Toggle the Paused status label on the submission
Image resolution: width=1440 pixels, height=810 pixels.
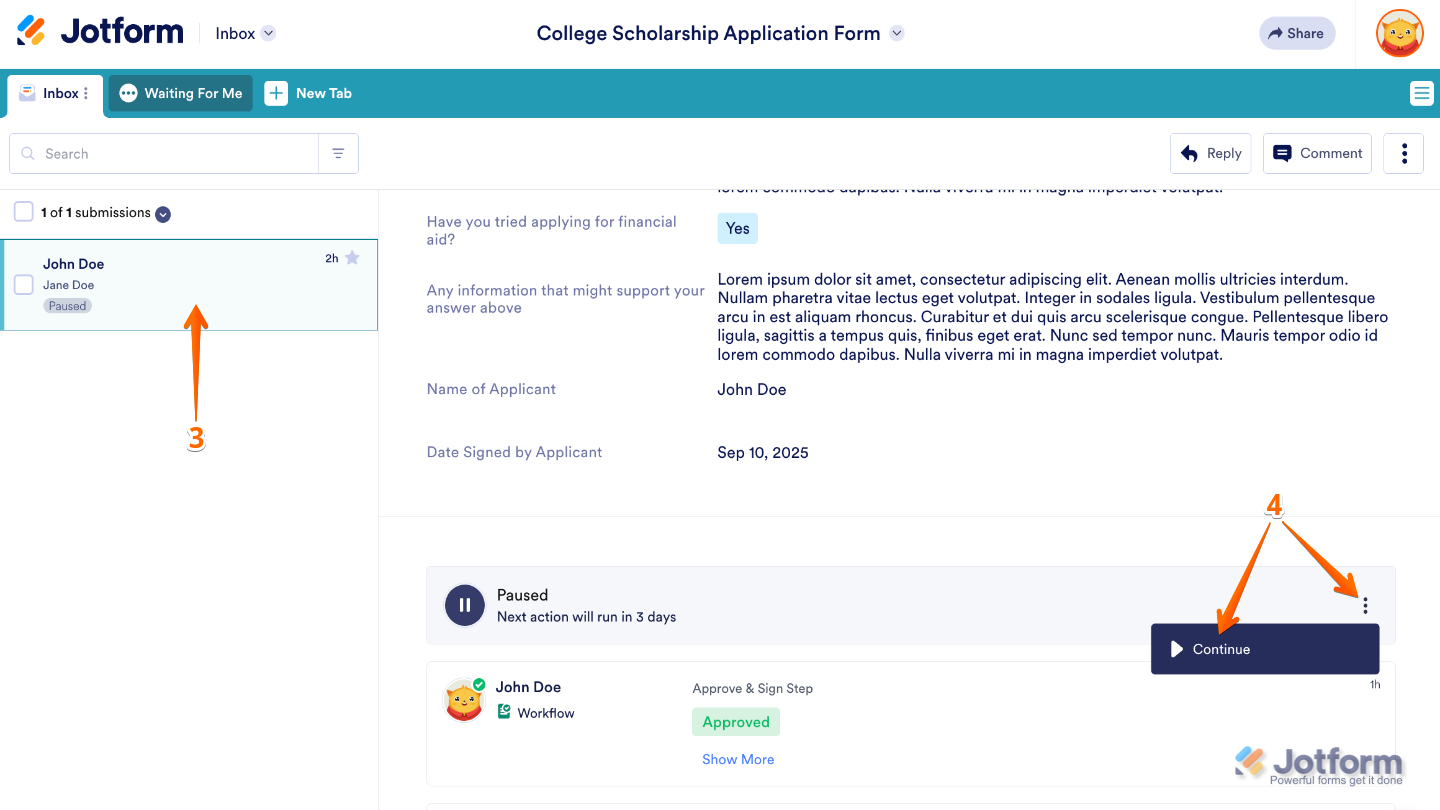point(67,305)
